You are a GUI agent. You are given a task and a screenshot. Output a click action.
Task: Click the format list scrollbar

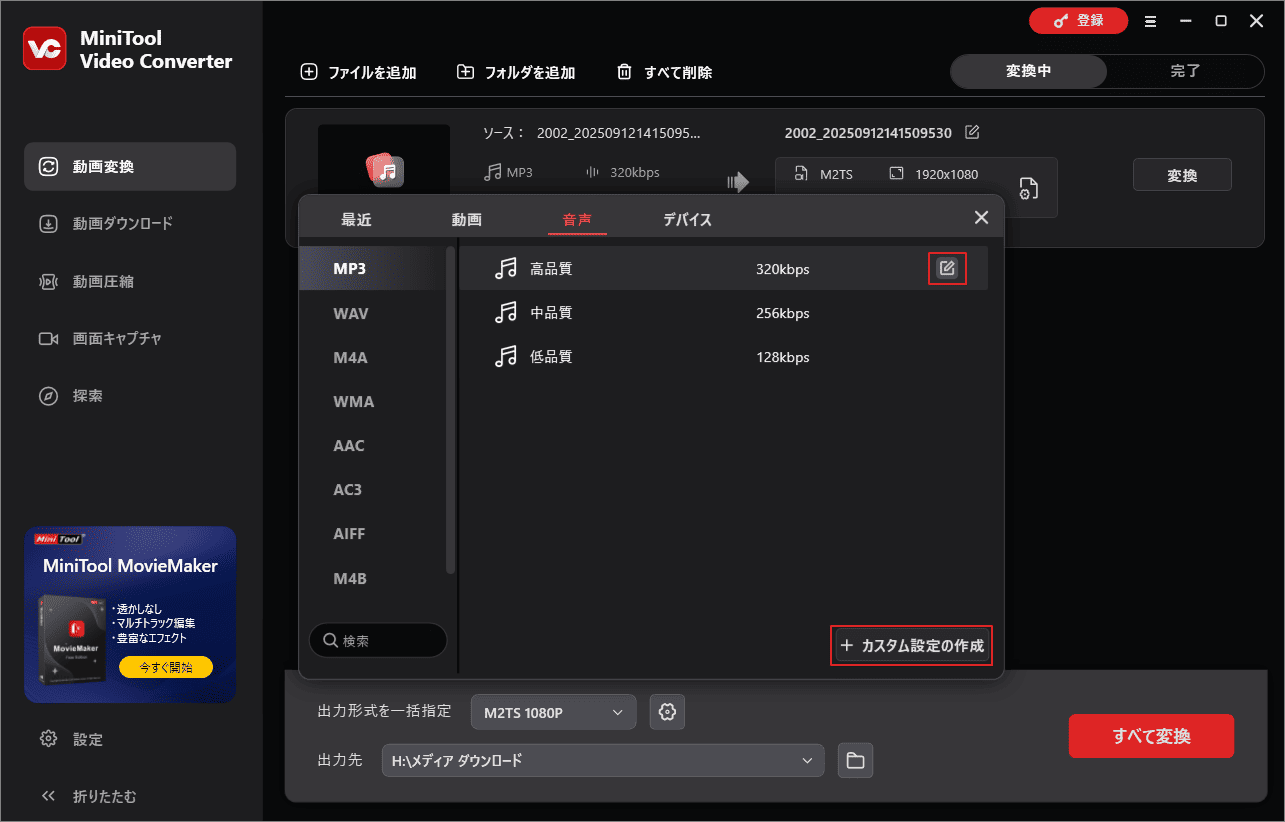pos(450,410)
